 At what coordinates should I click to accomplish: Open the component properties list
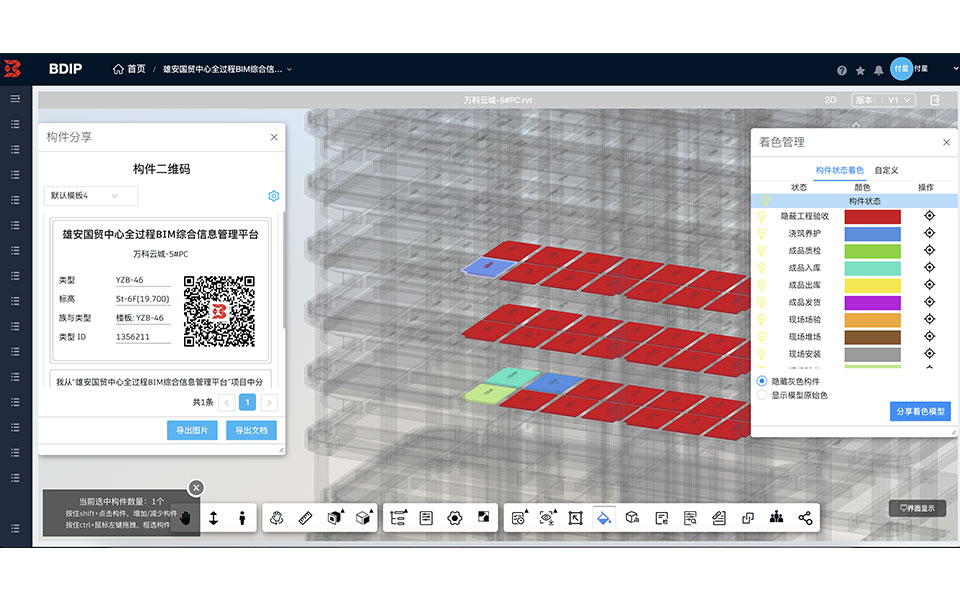pos(426,518)
